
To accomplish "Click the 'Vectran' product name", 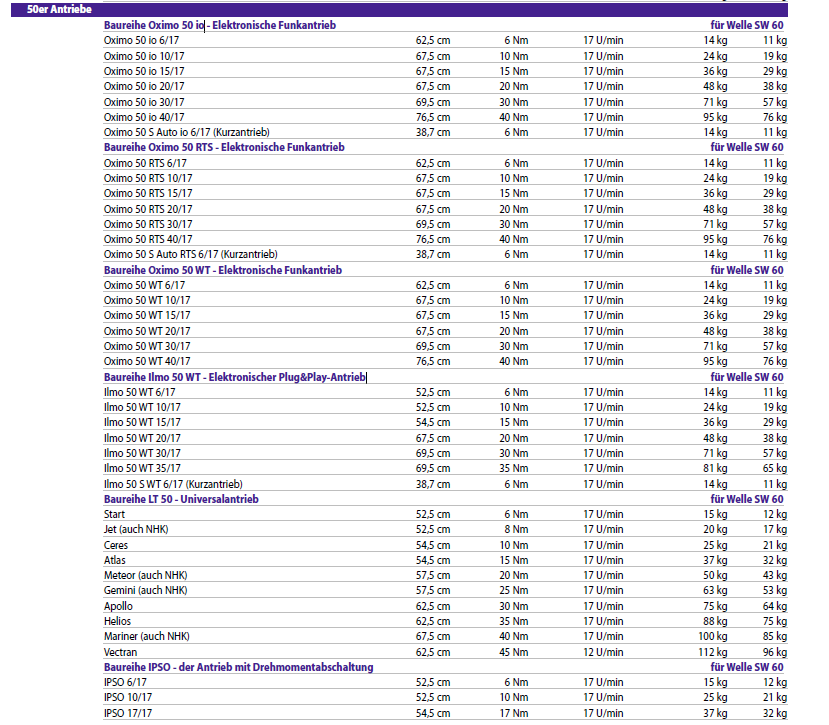I will (121, 652).
